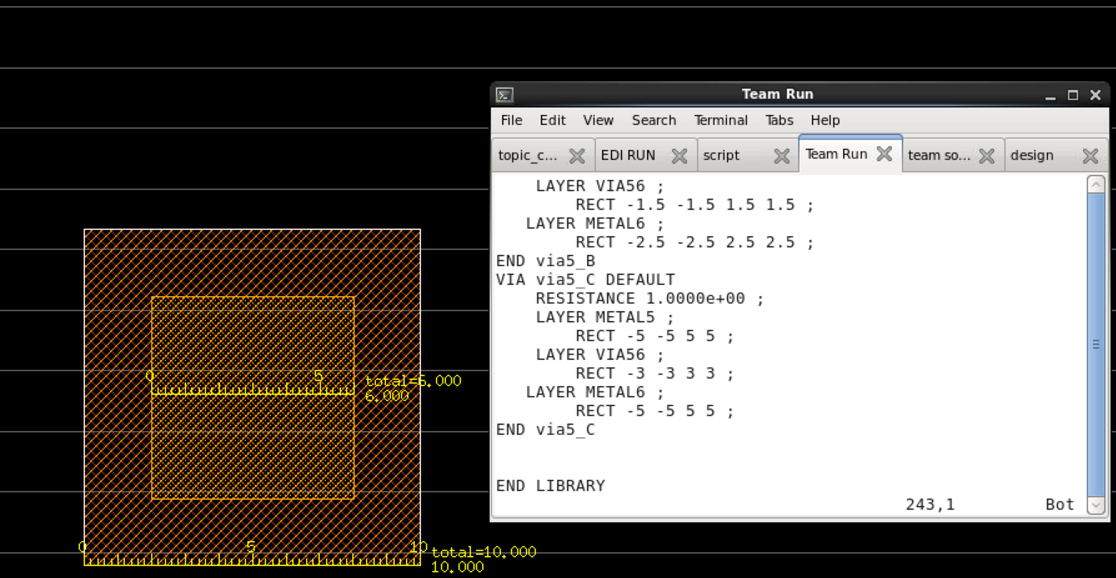Open the Terminal menu
Image resolution: width=1116 pixels, height=578 pixels.
pyautogui.click(x=721, y=120)
